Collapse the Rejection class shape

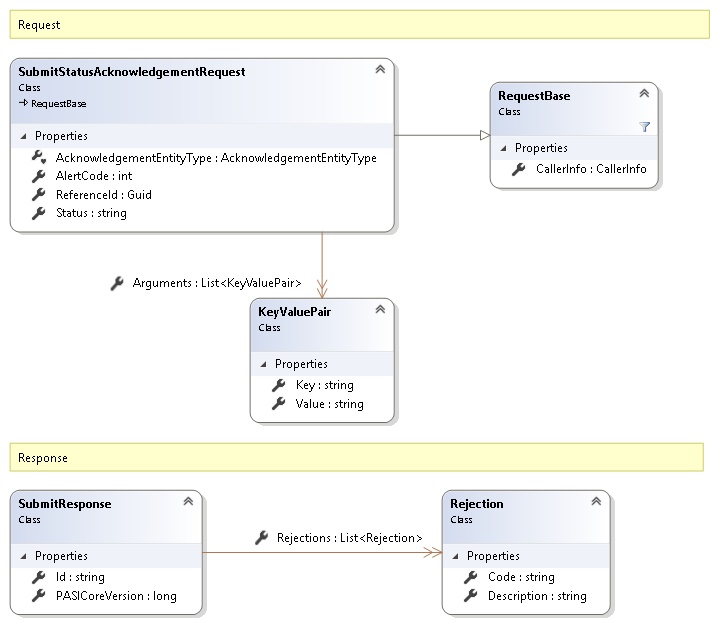596,502
